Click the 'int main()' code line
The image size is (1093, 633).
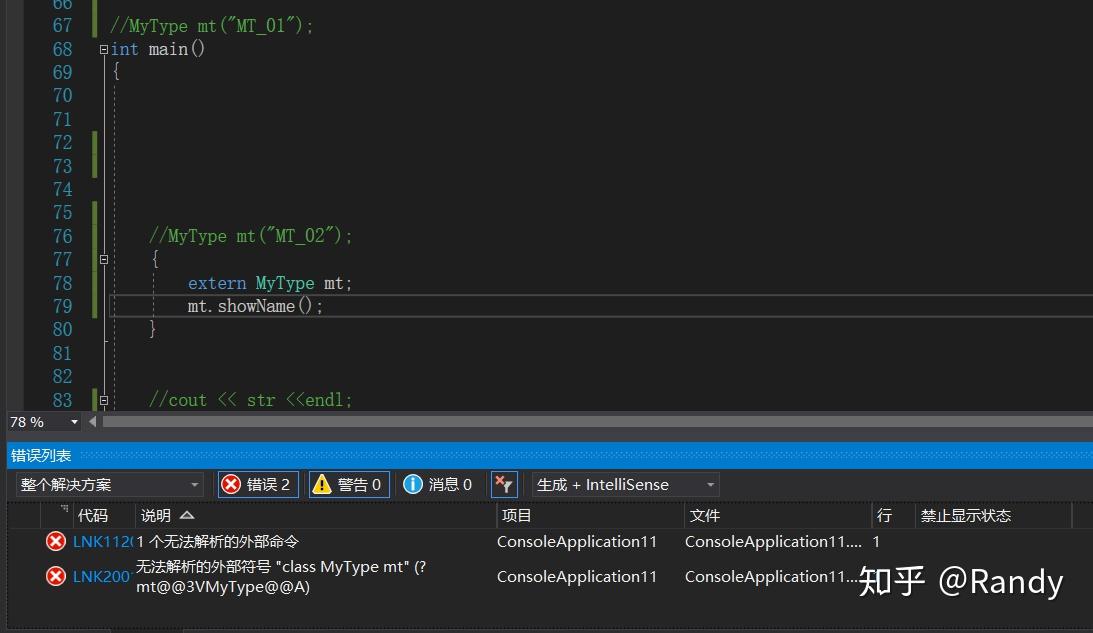158,49
